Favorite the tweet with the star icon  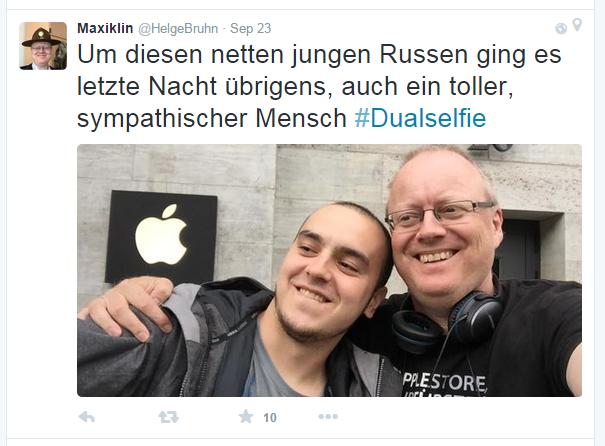pyautogui.click(x=246, y=417)
